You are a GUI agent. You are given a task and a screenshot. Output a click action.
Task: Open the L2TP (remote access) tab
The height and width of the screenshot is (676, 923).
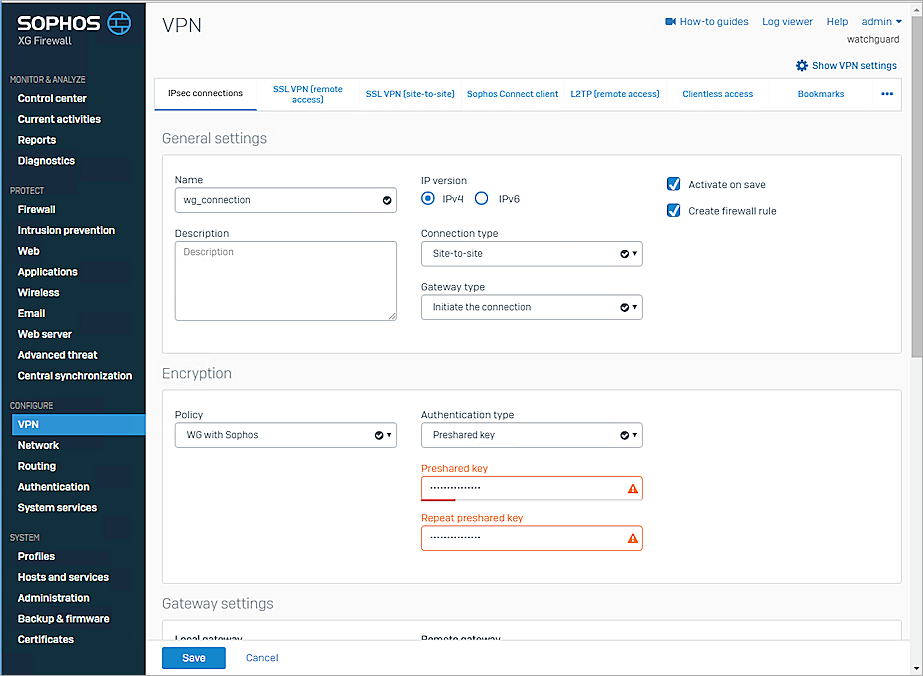coord(615,94)
